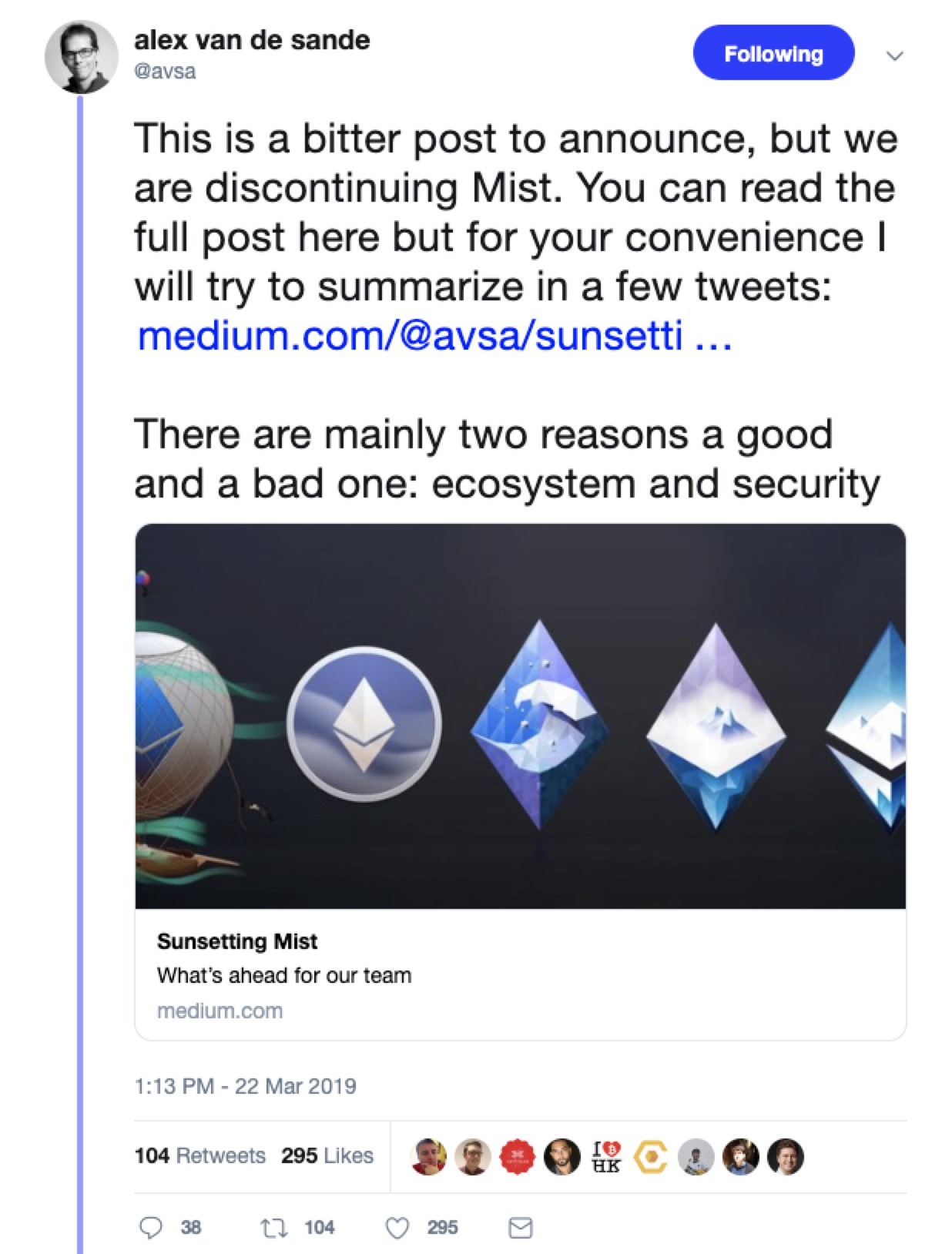Click the @avsa handle
The image size is (952, 1254).
(165, 71)
